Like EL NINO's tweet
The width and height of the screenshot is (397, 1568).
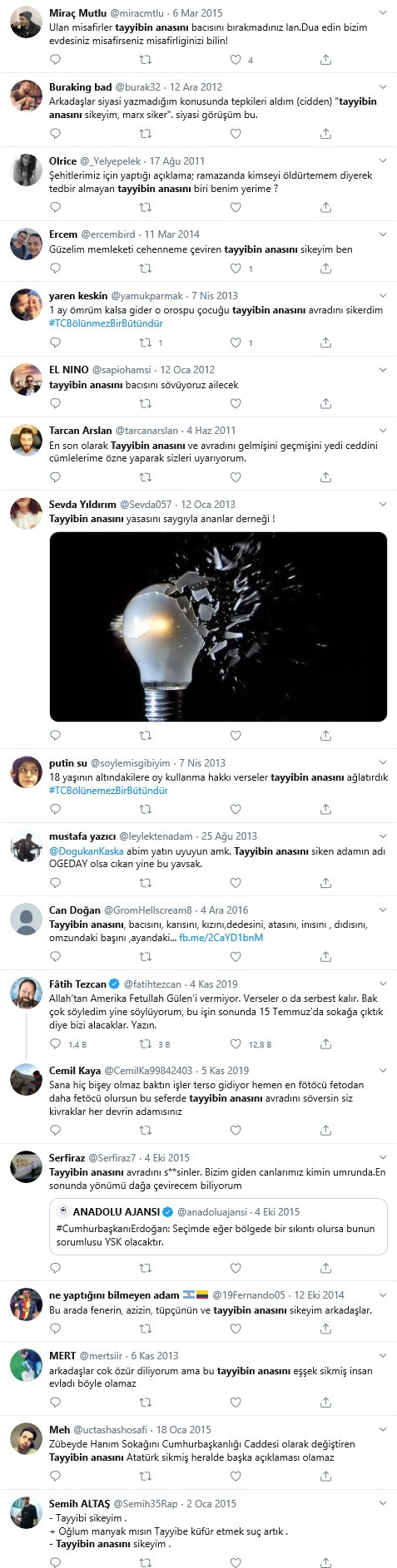236,403
